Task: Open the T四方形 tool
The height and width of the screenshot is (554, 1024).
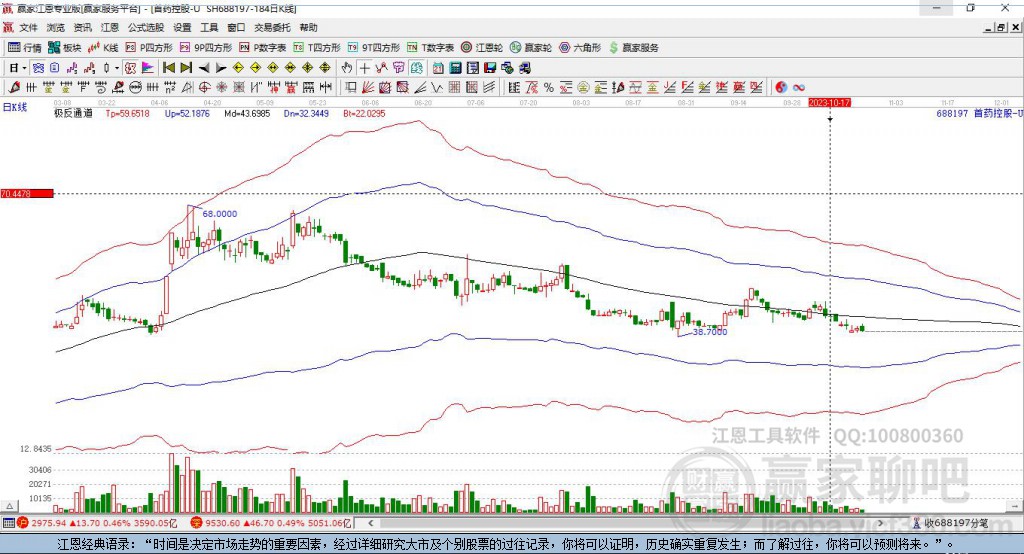Action: tap(317, 48)
